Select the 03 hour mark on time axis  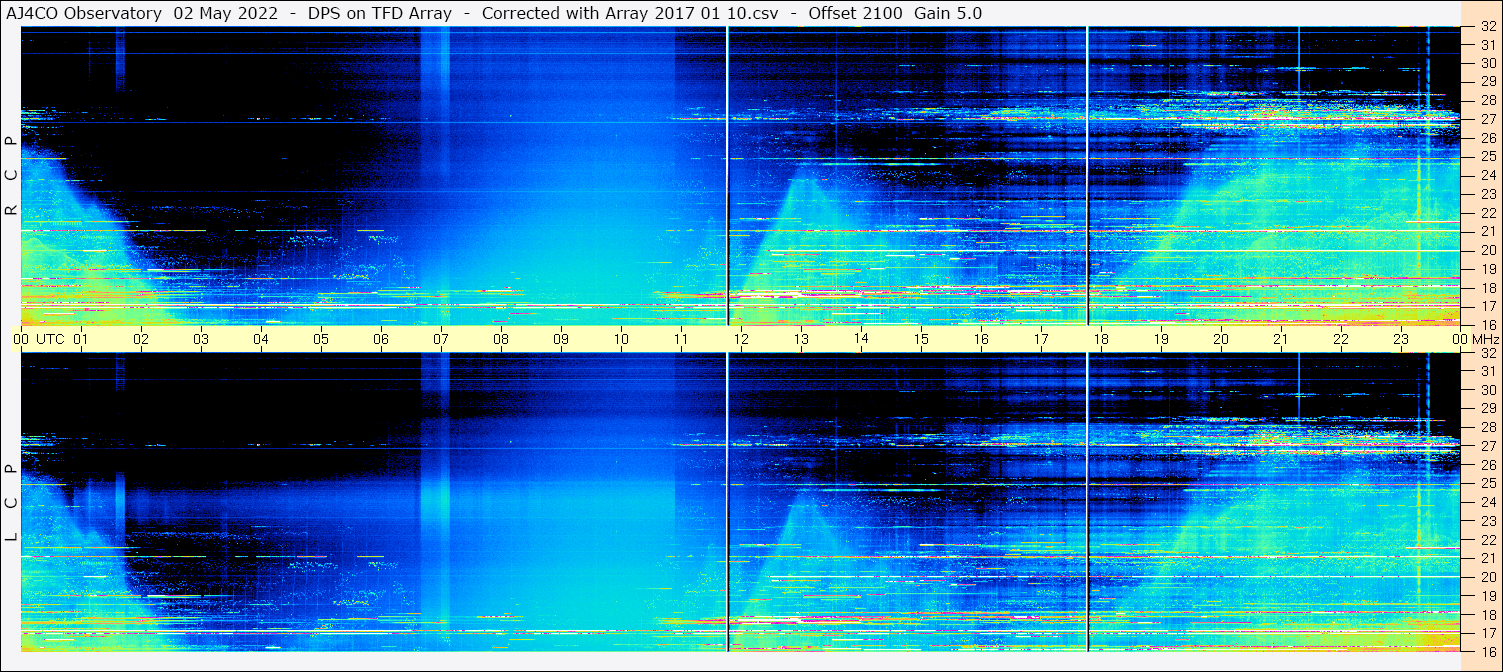tap(201, 339)
